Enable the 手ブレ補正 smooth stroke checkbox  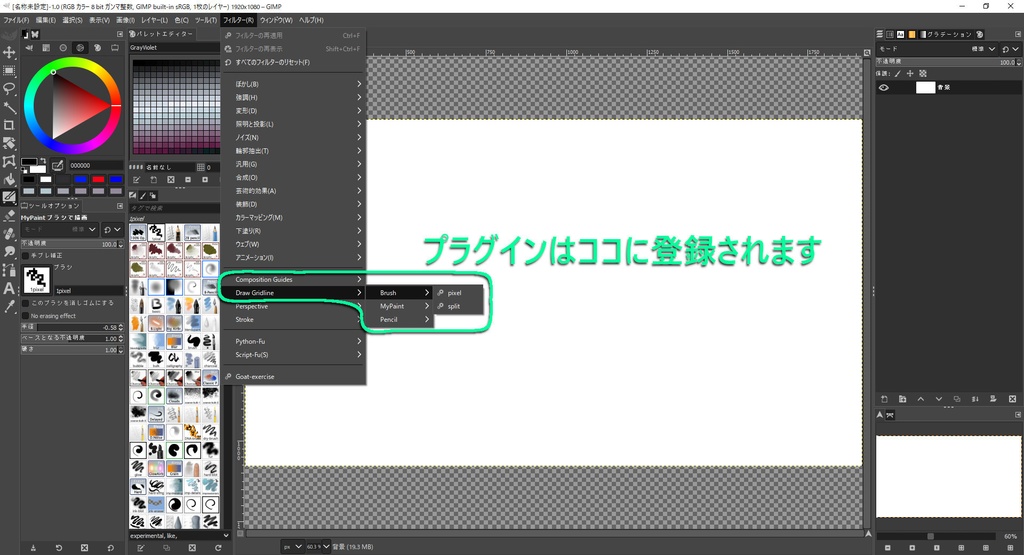tap(25, 255)
